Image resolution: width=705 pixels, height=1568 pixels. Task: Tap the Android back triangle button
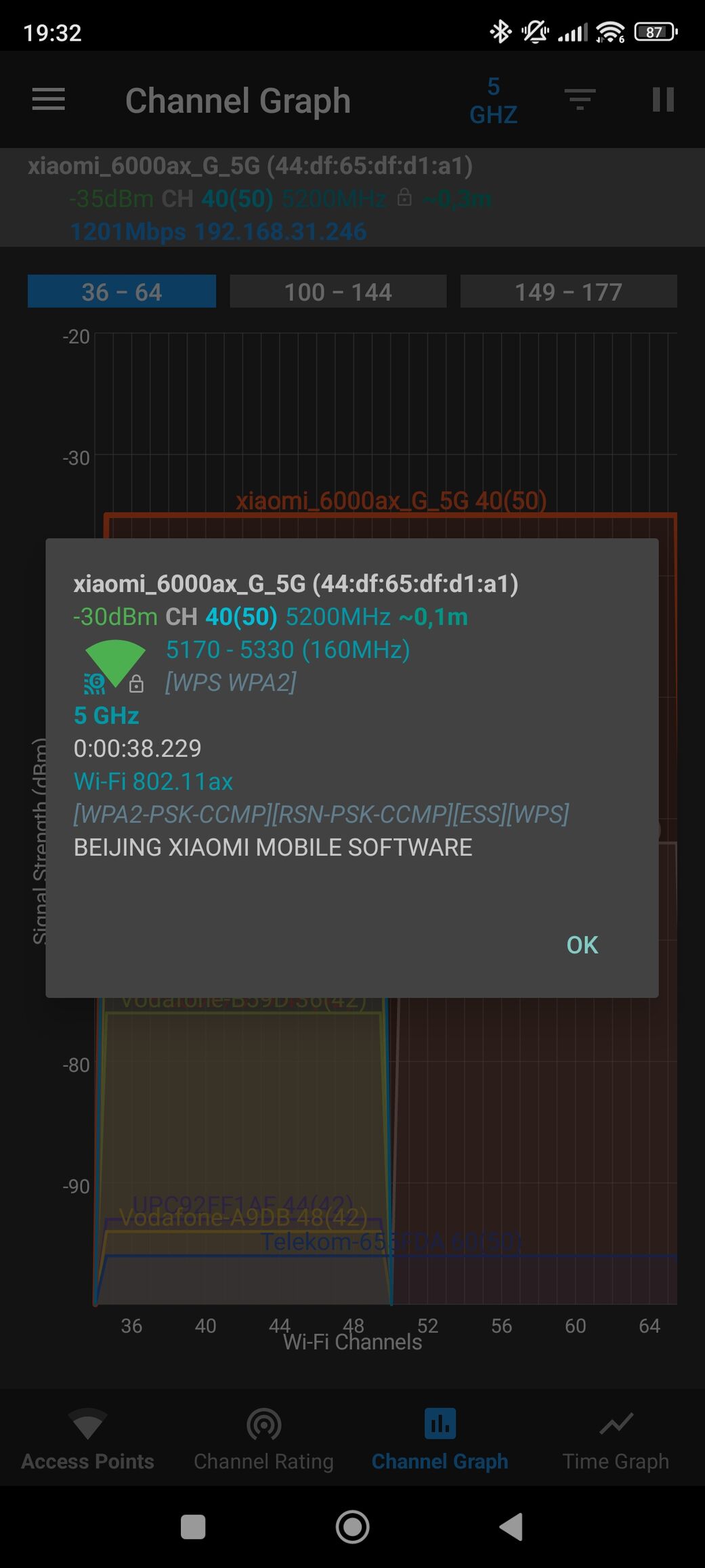pos(511,1527)
